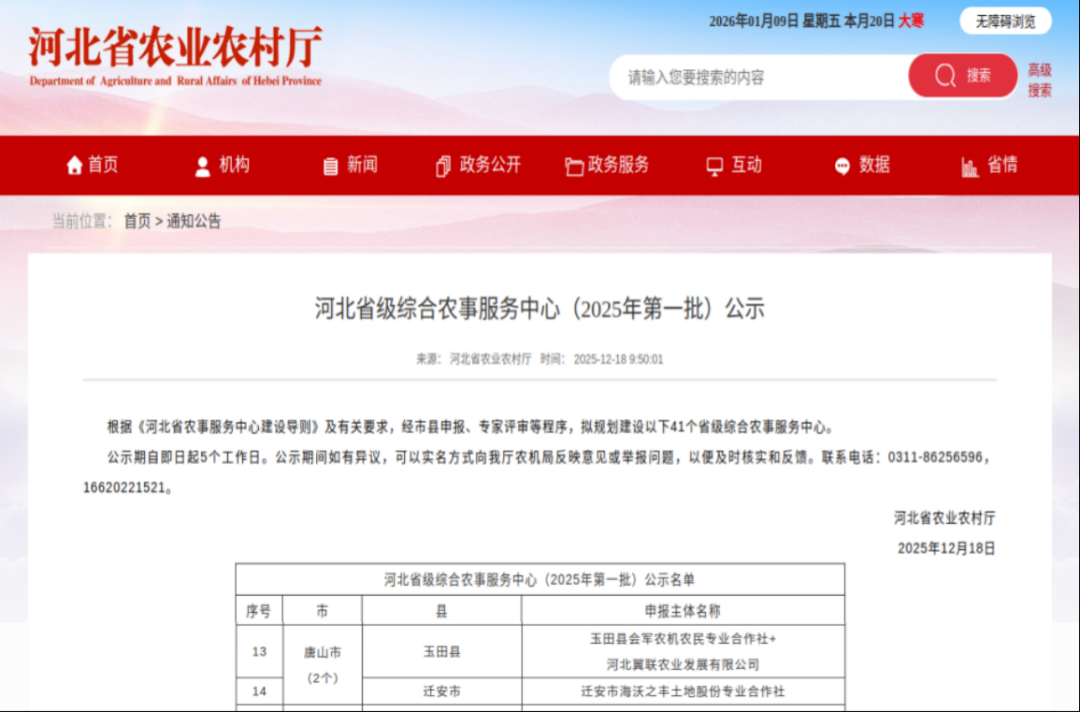1080x712 pixels.
Task: Click the monitor icon beside 互动
Action: [714, 166]
